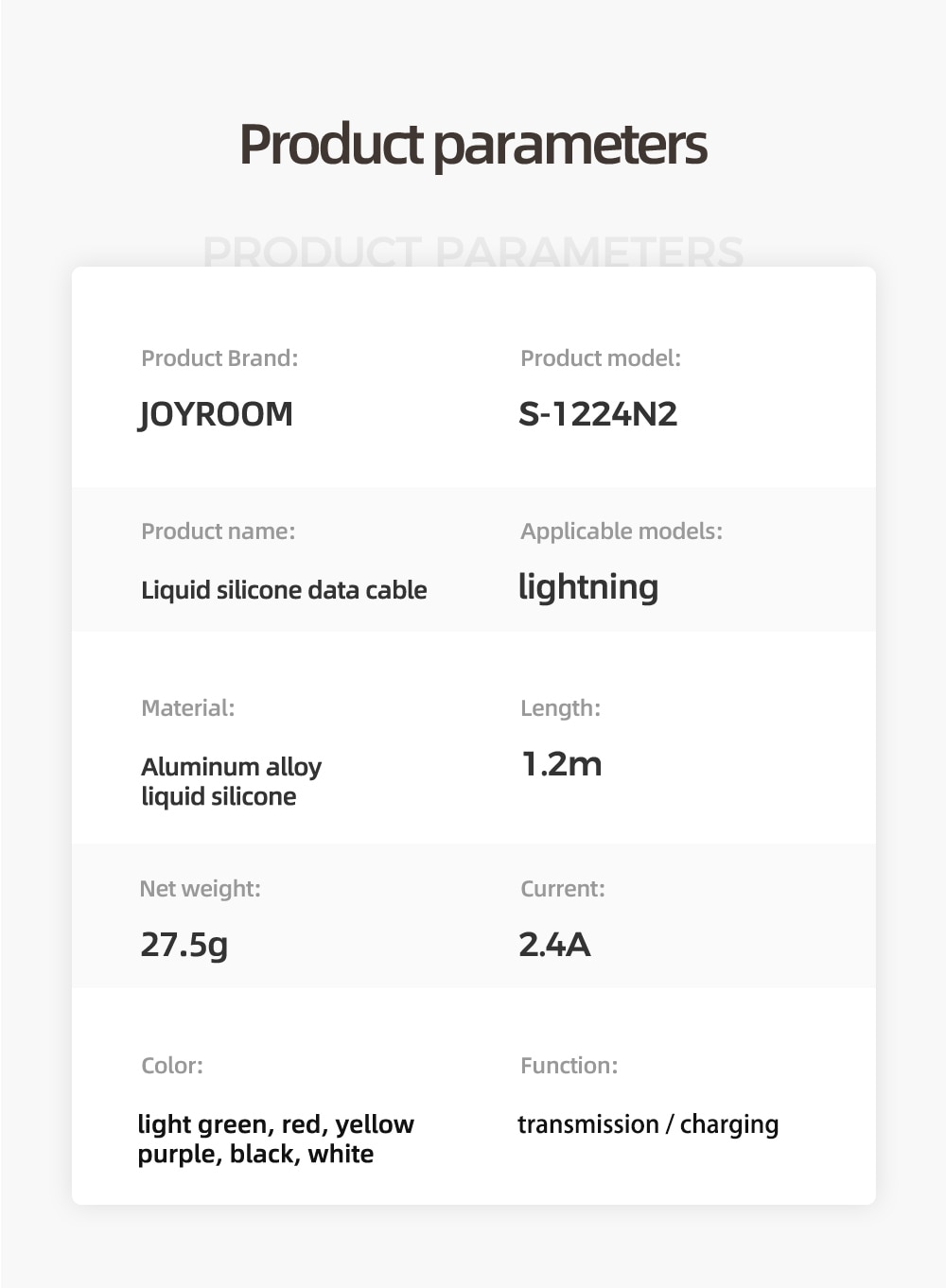This screenshot has height=1288, width=946.
Task: Click the JOYROOM brand name
Action: (x=216, y=414)
